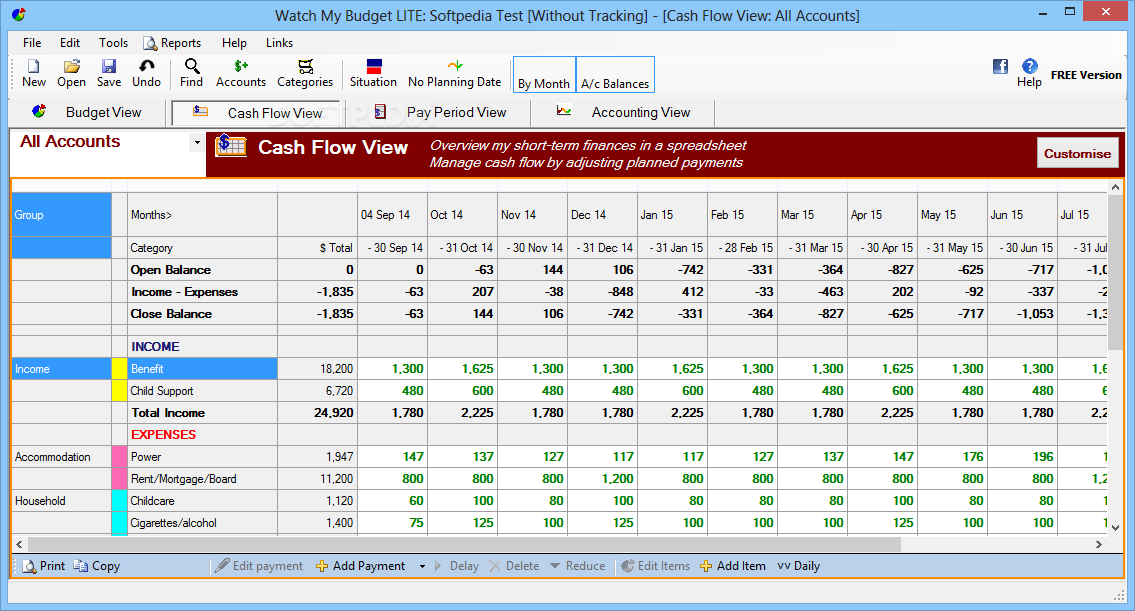Click the cyan swatch beside Childcare
Viewport: 1135px width, 611px height.
119,501
